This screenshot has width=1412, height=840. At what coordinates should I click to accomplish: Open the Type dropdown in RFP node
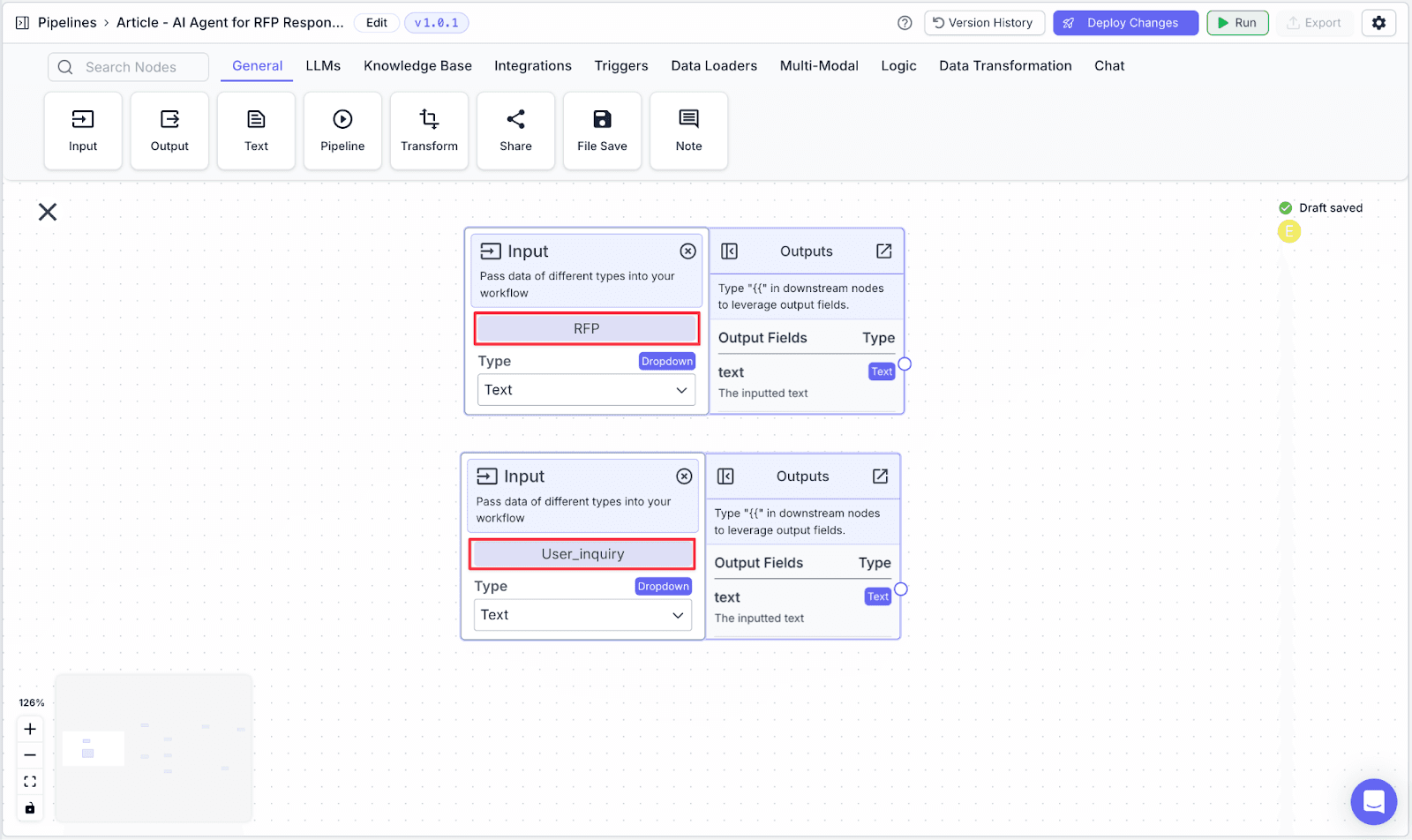pyautogui.click(x=586, y=390)
